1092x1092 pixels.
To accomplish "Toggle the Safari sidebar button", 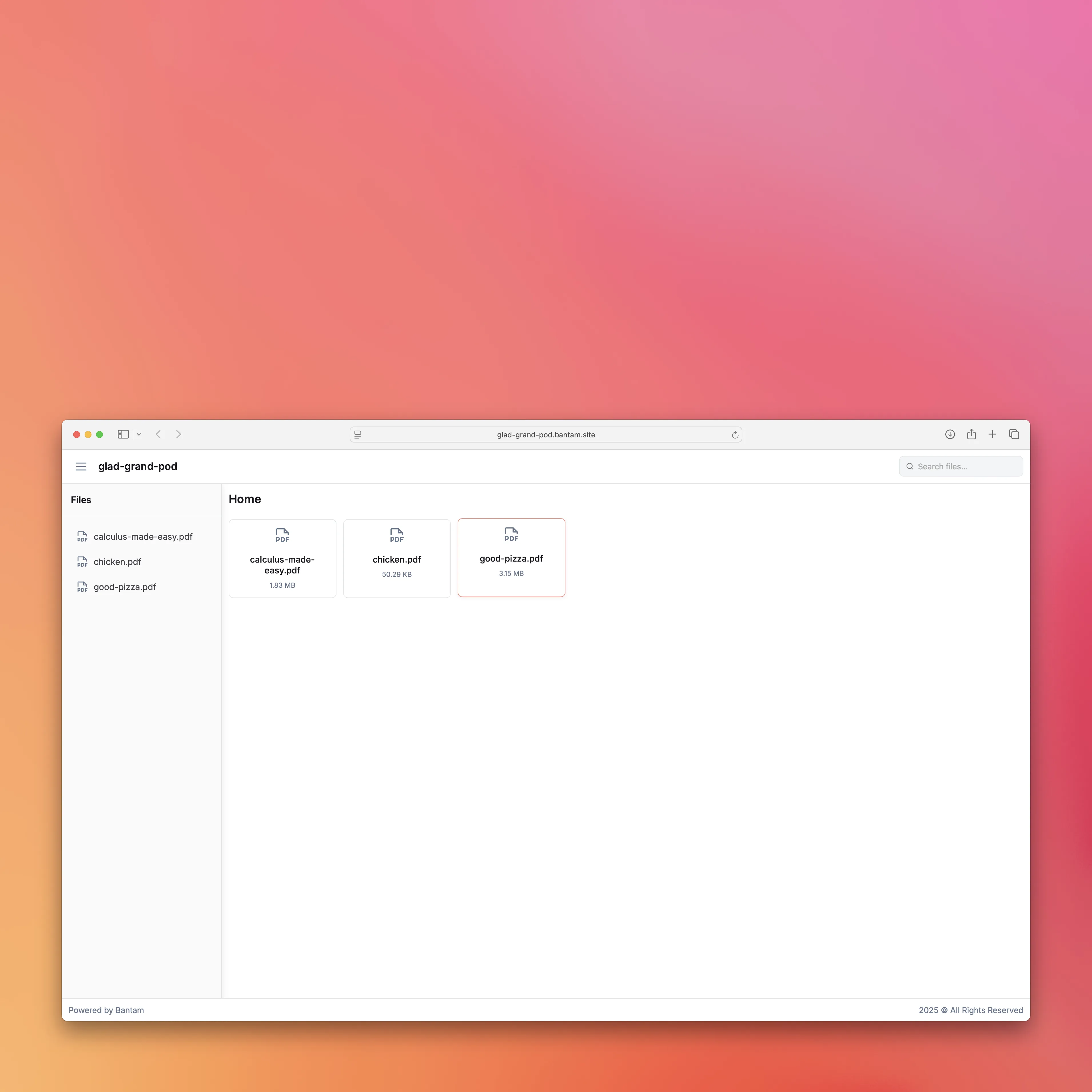I will (x=123, y=434).
